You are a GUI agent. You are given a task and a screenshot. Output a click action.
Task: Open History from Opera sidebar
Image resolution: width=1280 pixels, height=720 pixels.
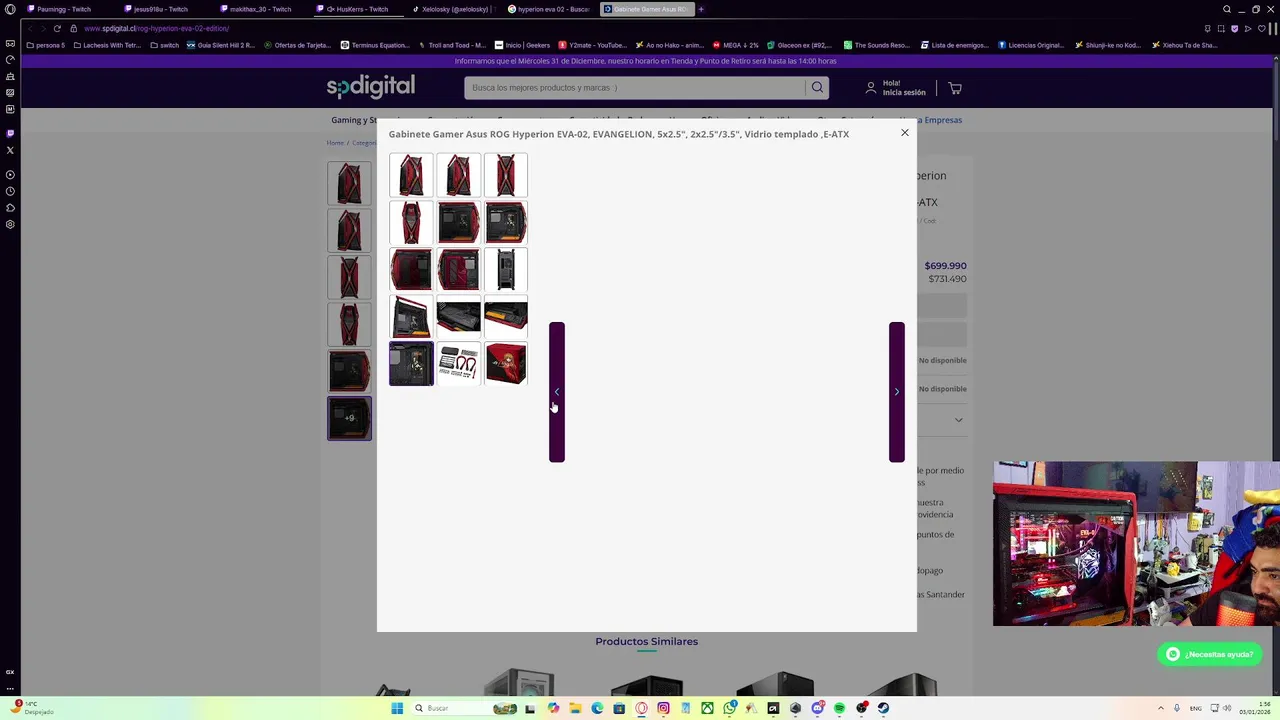pyautogui.click(x=10, y=191)
